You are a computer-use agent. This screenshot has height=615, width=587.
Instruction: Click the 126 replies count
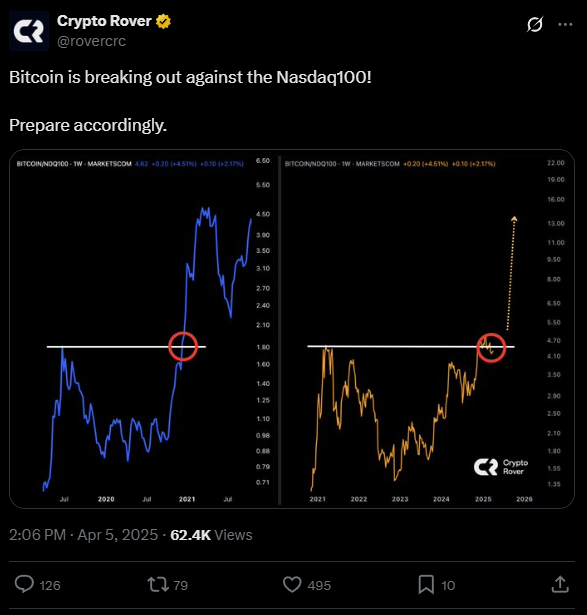50,585
